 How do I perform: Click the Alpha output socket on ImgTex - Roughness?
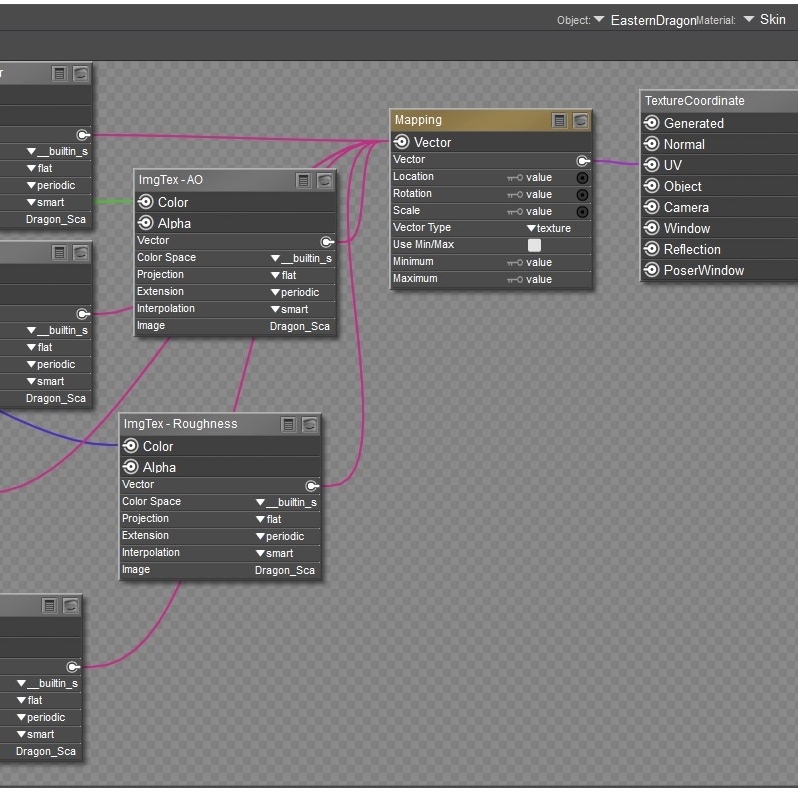point(131,467)
